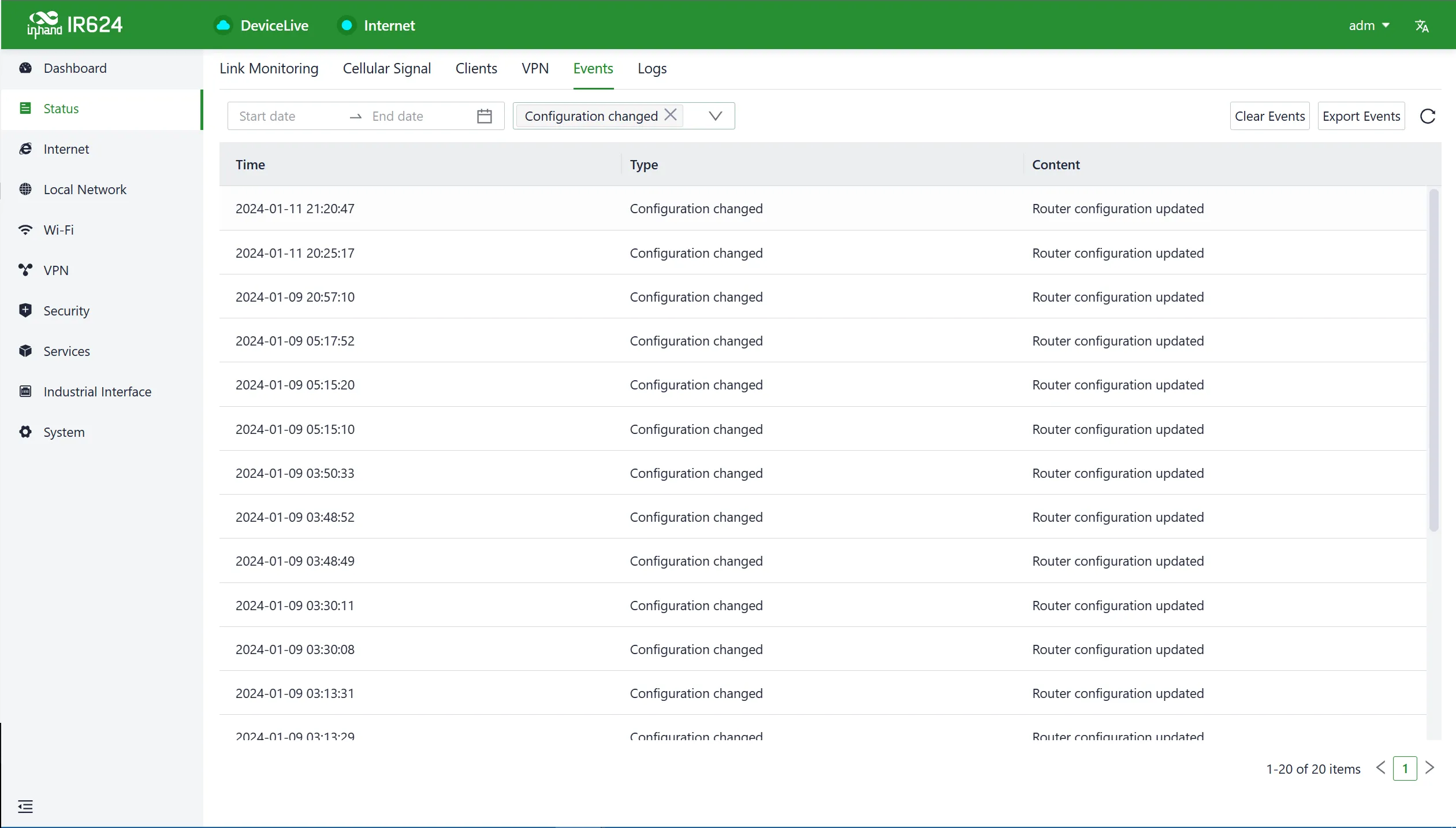This screenshot has width=1456, height=828.
Task: Select the event at 2024-01-11 21:20:47
Action: coord(823,209)
